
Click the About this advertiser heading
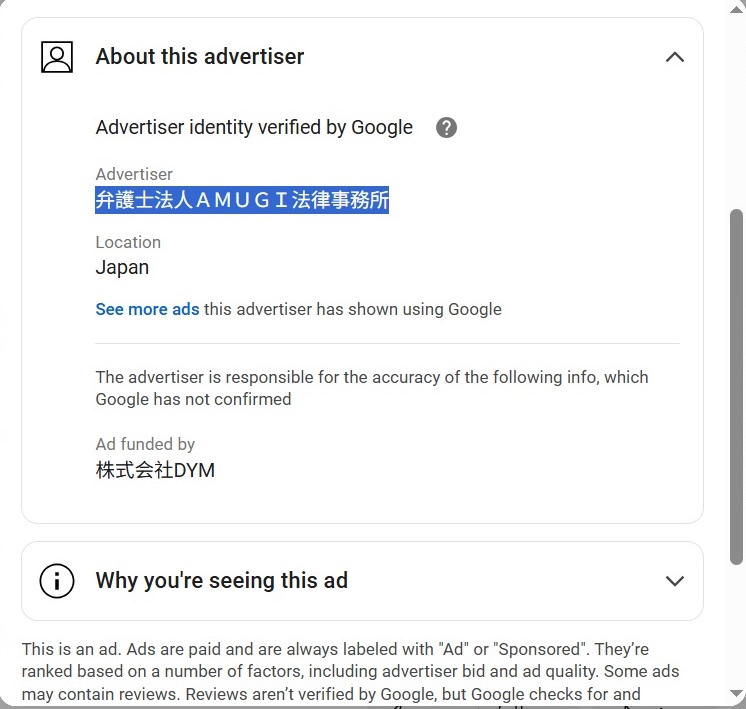200,57
